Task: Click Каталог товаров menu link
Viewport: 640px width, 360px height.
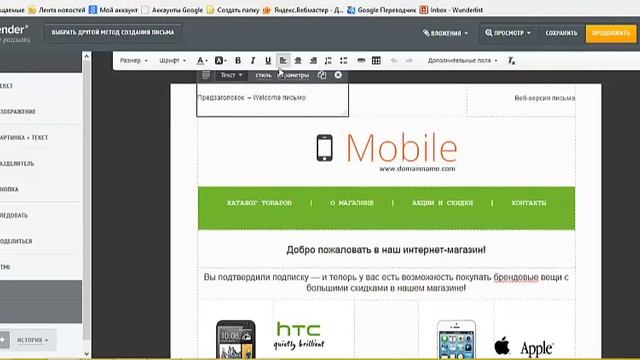Action: (x=259, y=203)
